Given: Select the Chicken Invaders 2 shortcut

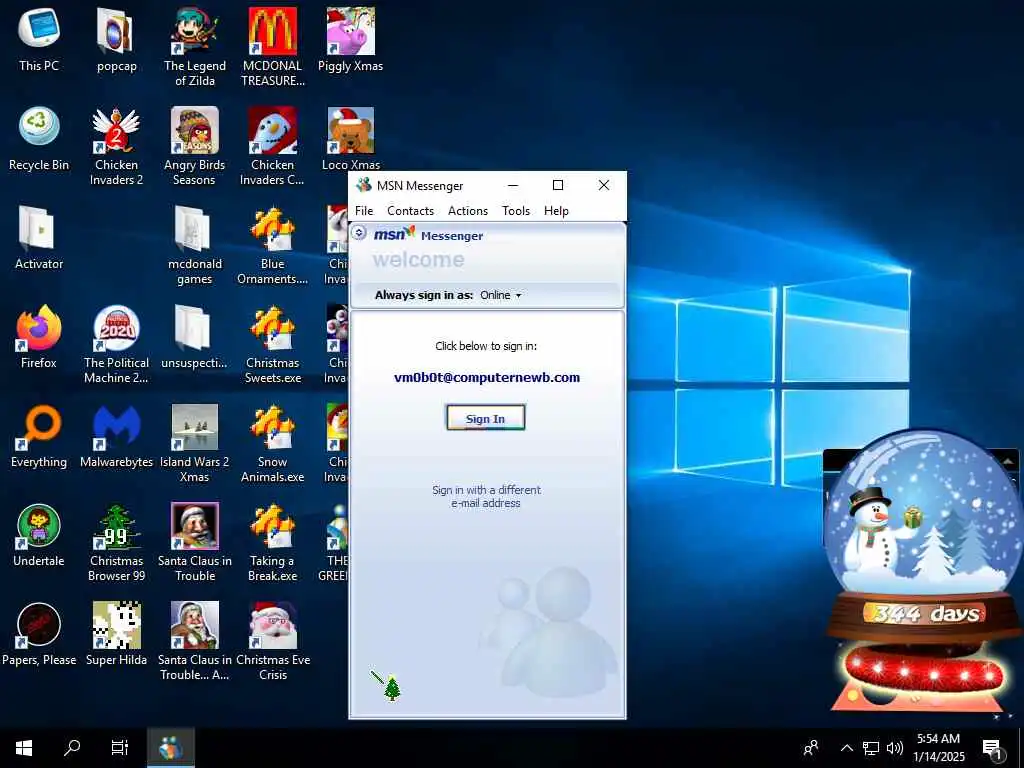Looking at the screenshot, I should (116, 146).
